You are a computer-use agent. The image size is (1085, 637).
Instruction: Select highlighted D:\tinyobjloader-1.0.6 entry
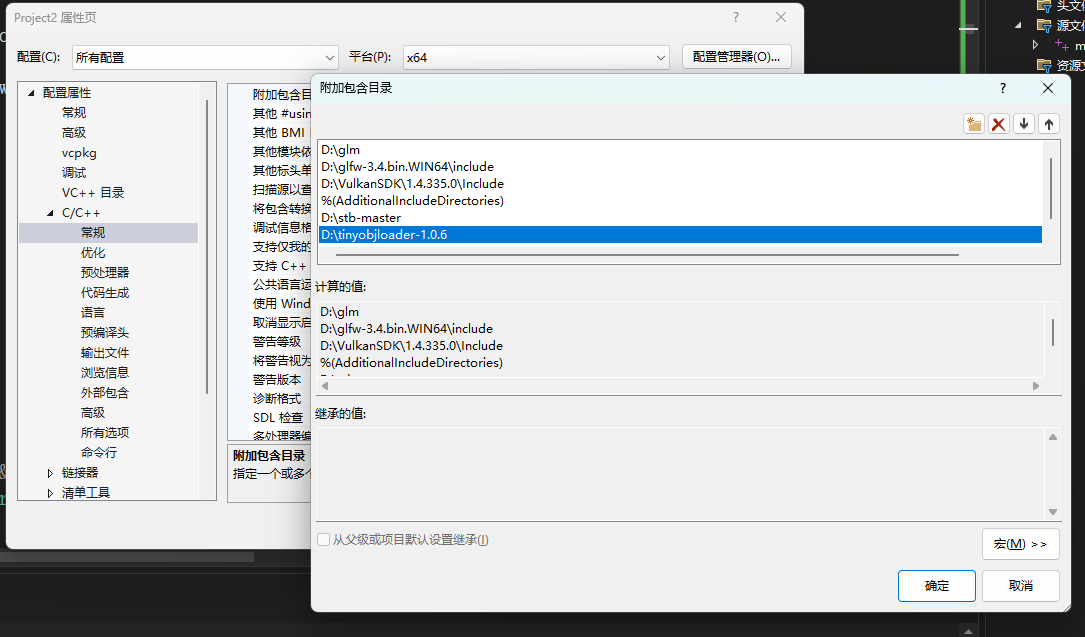pos(680,235)
